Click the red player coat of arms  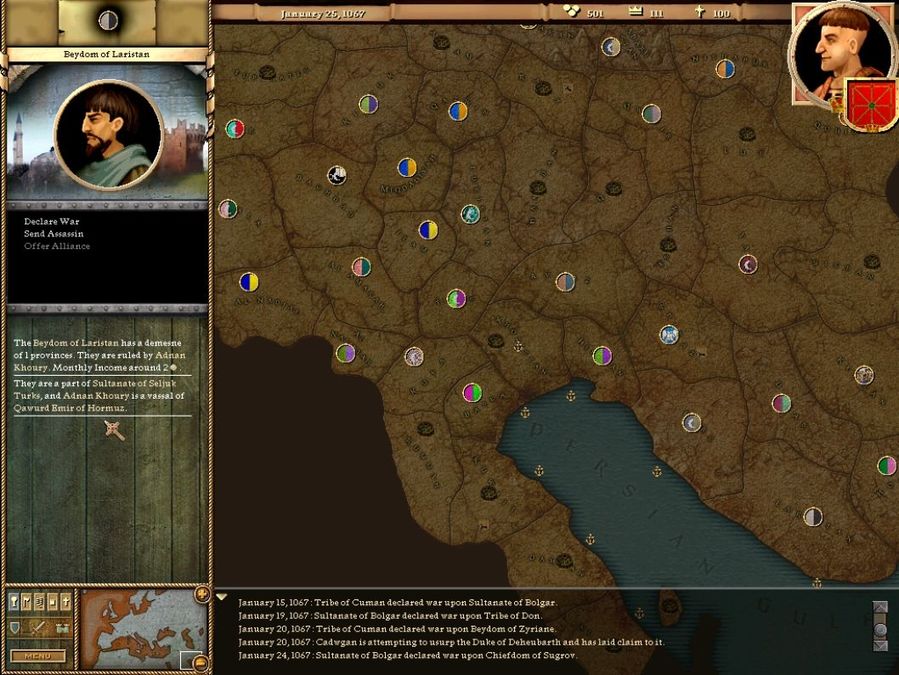(869, 105)
